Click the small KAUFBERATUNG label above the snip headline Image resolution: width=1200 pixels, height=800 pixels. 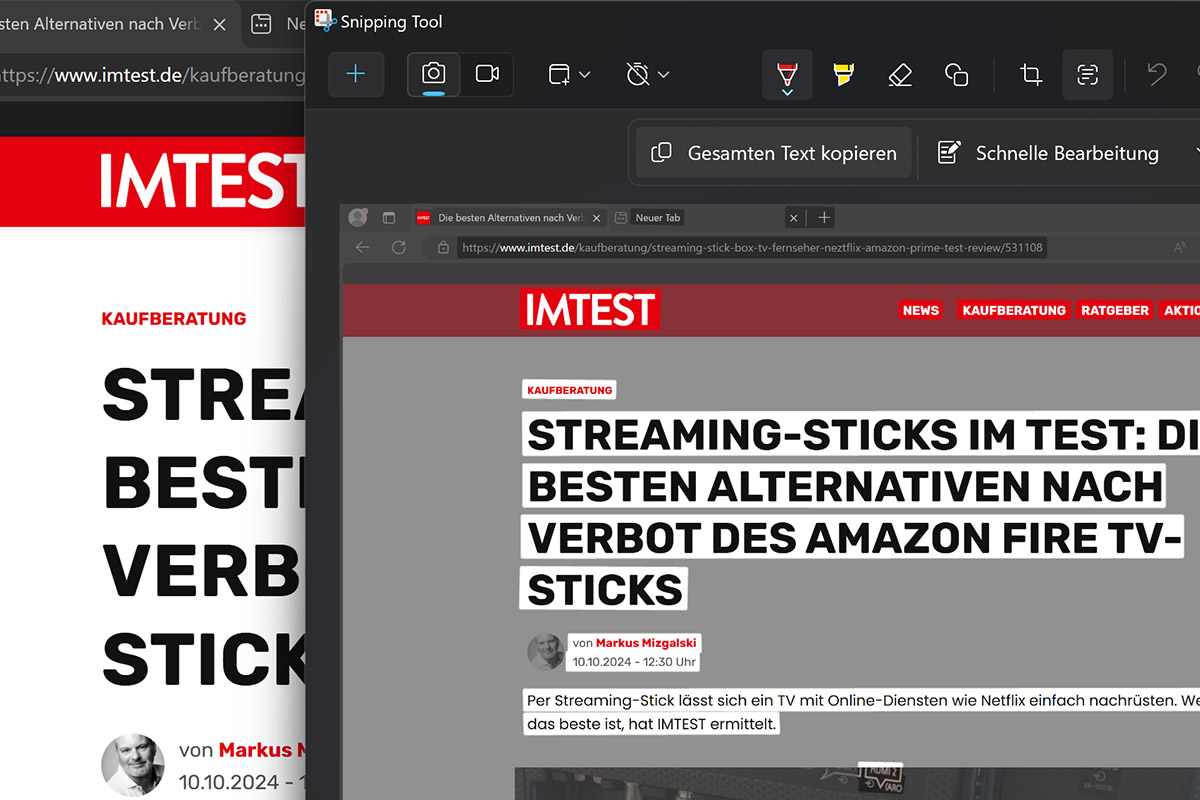(569, 390)
